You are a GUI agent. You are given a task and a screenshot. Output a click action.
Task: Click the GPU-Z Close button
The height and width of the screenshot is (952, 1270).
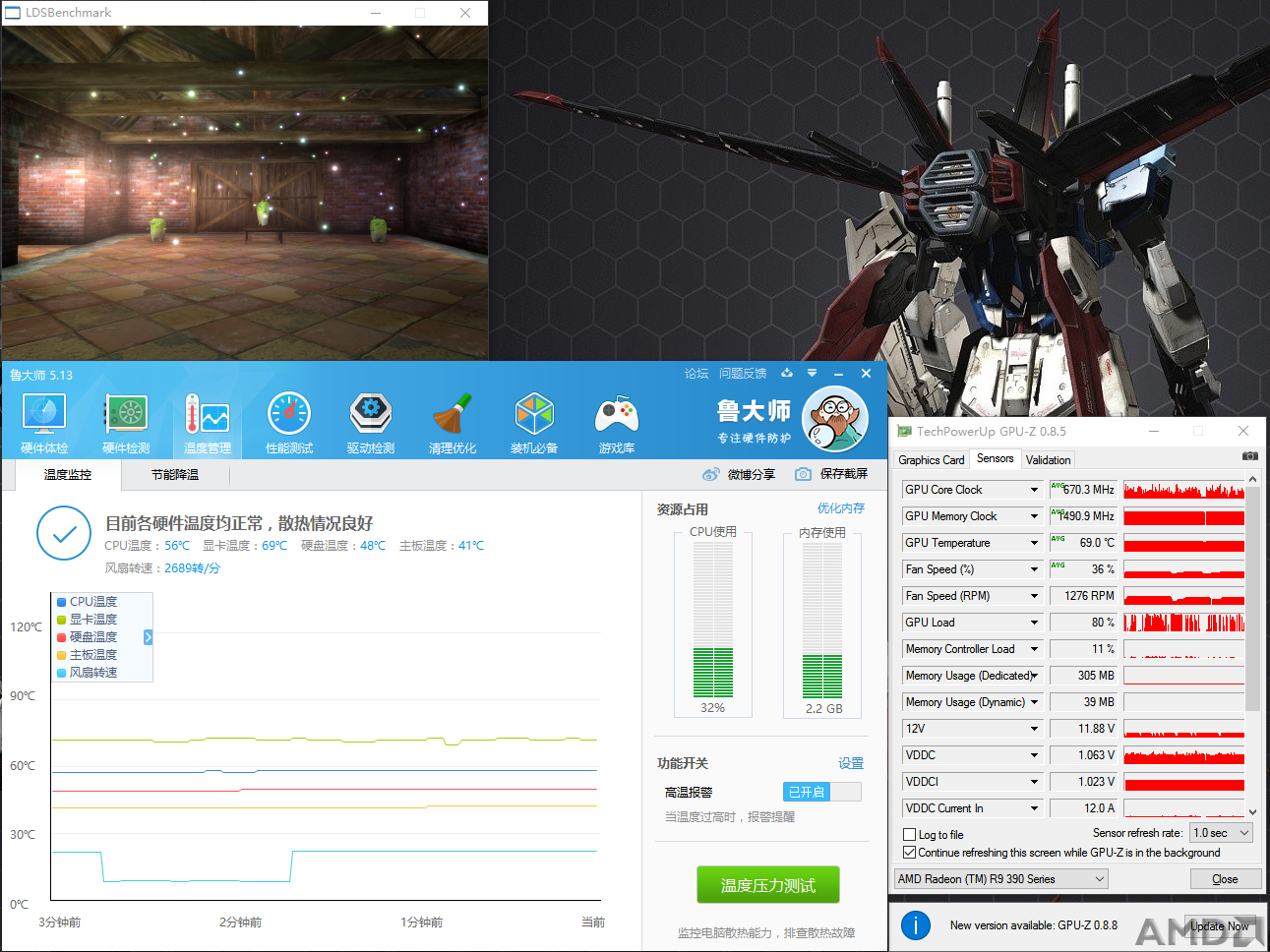pos(1225,879)
